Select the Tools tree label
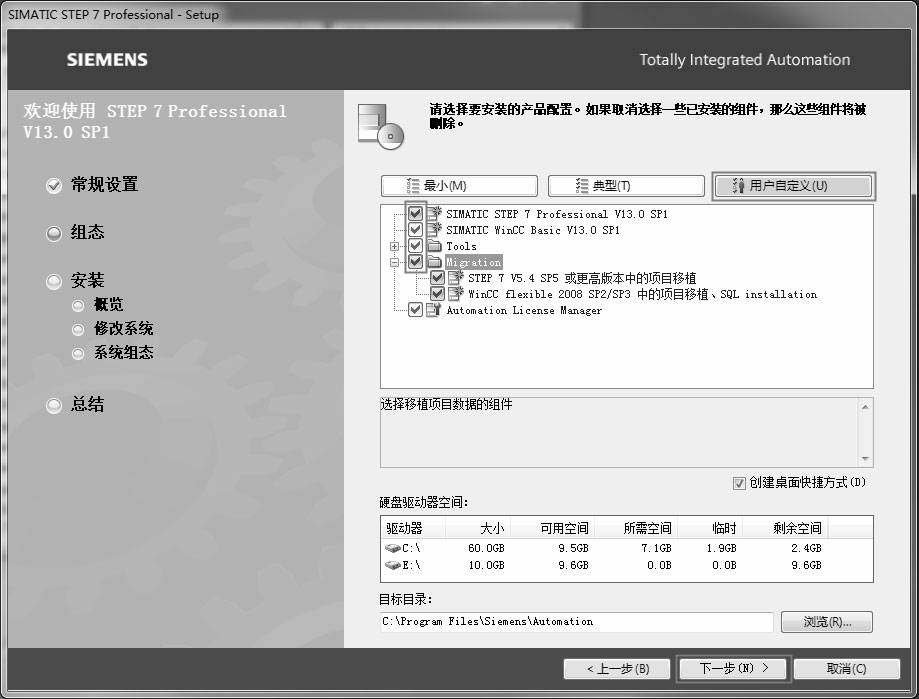 point(461,246)
